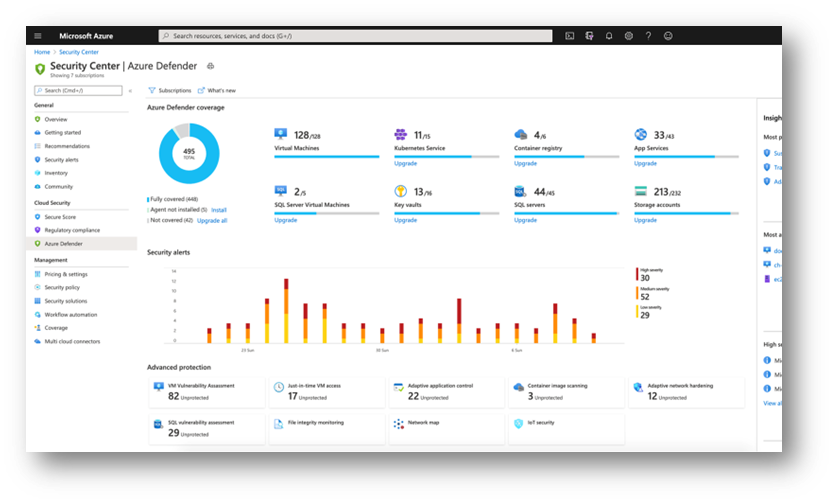834x504 pixels.
Task: Click the Just-in-time VM access clock icon
Action: coord(279,387)
